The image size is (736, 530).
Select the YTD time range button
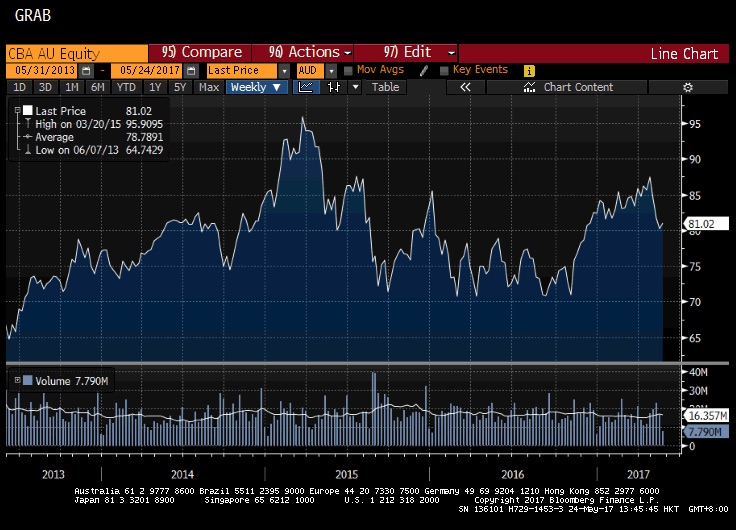click(x=126, y=87)
